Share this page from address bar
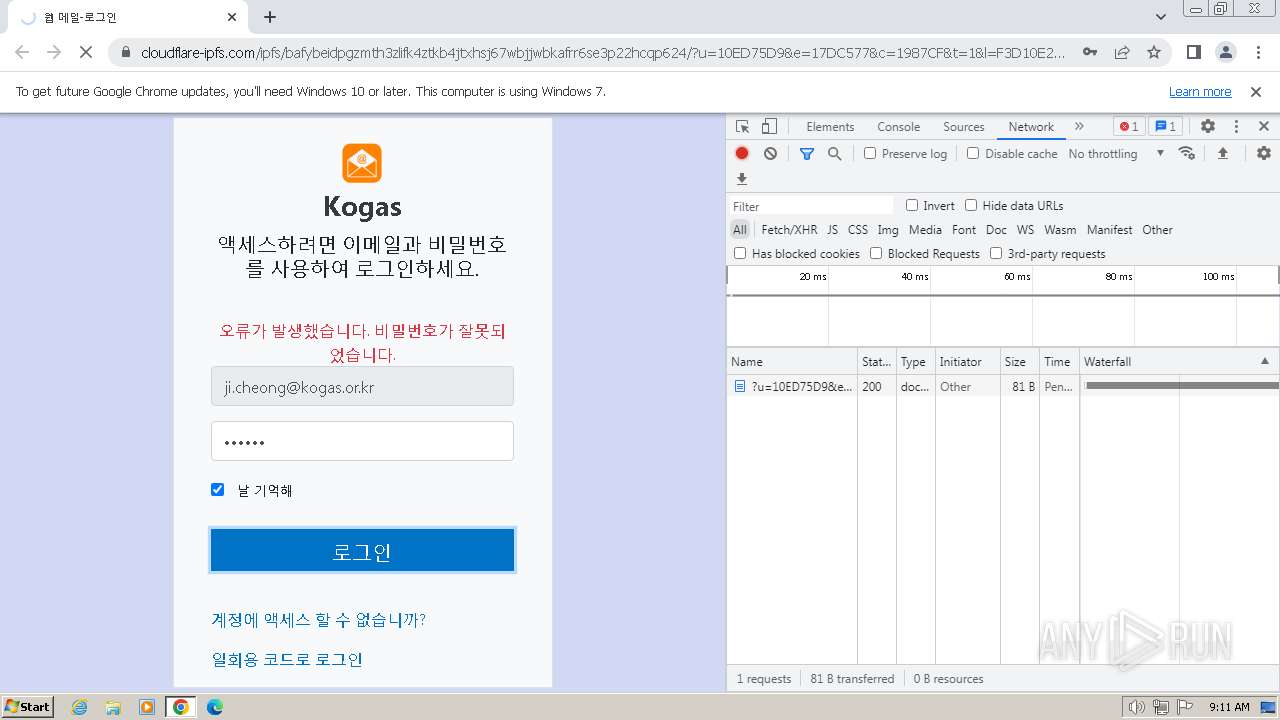Image resolution: width=1280 pixels, height=720 pixels. coord(1122,53)
